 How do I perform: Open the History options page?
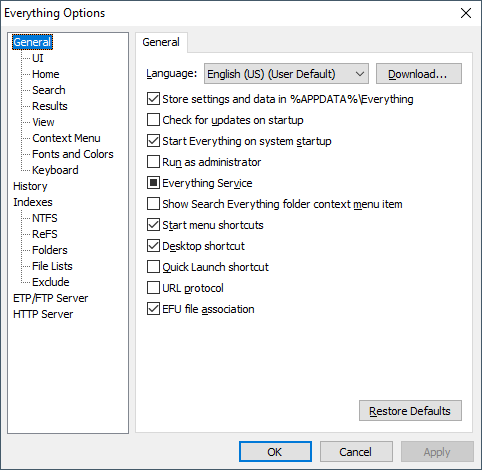point(30,186)
